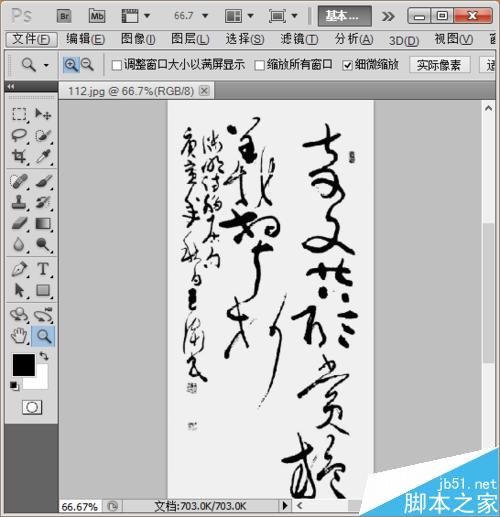Select the Rectangular Marquee tool
500x517 pixels.
pos(19,114)
